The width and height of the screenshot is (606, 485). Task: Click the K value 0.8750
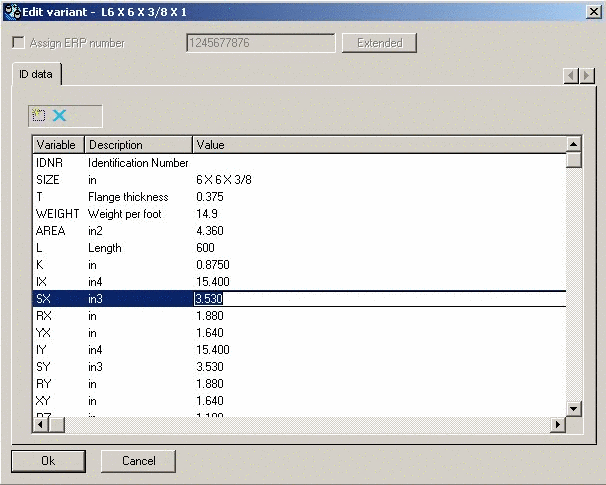[x=213, y=265]
